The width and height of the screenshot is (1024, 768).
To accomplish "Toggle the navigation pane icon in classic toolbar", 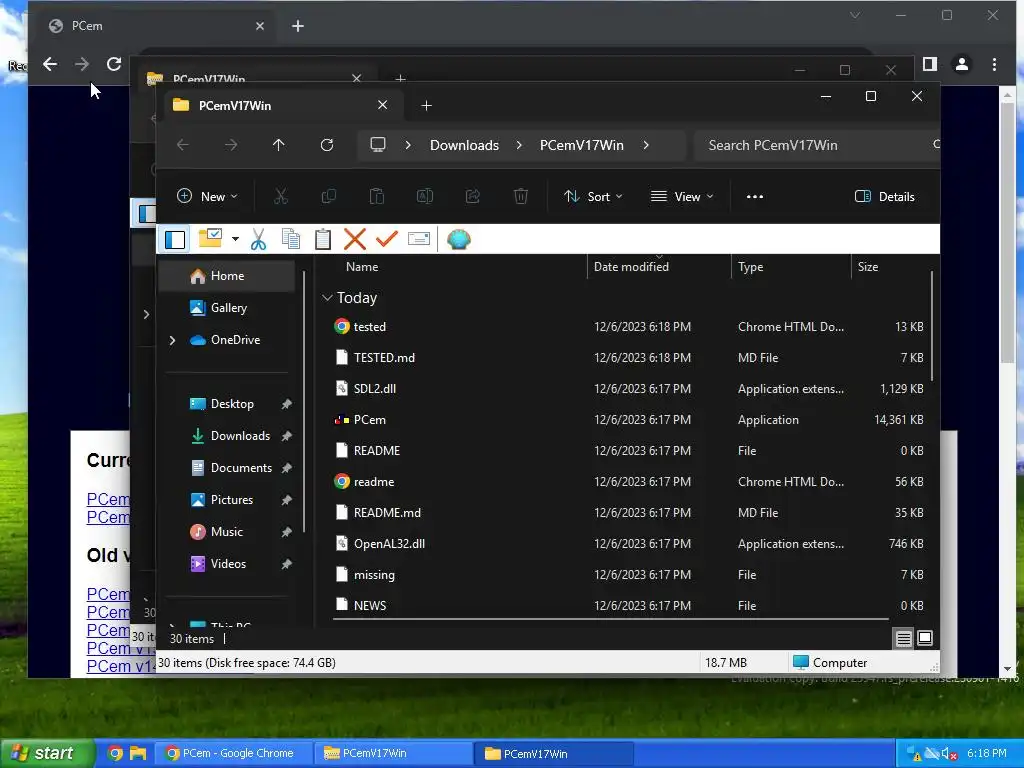I will tap(175, 240).
